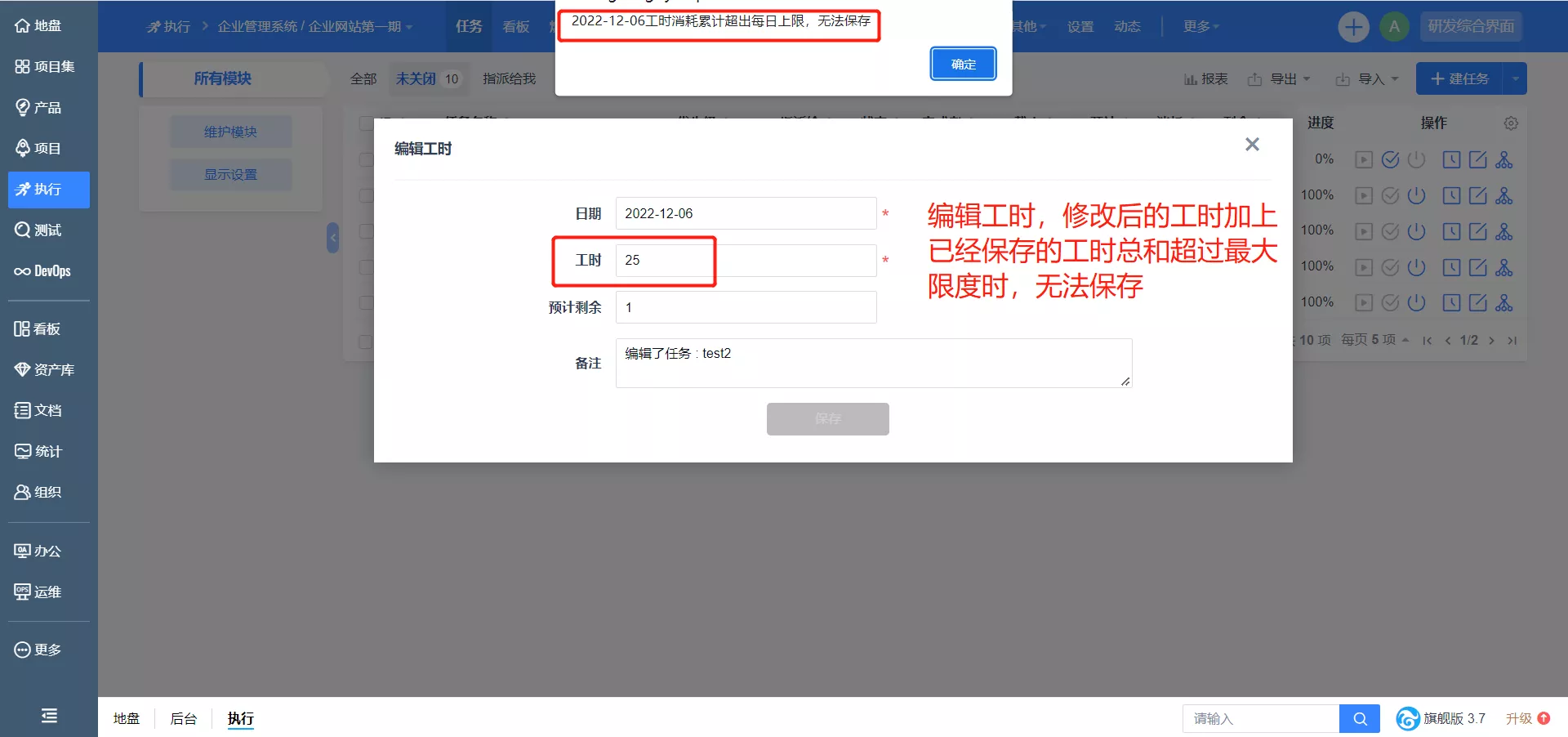Click the edit pencil icon in second row
1568x737 pixels.
pos(1478,196)
